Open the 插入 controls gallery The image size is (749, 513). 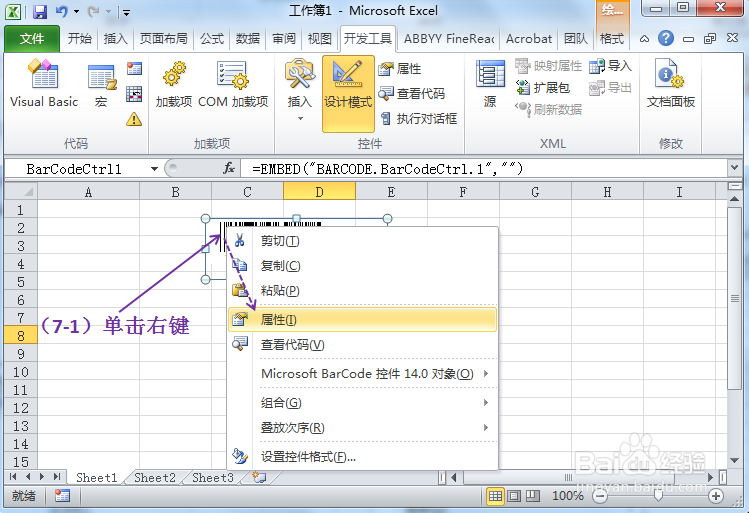click(300, 90)
